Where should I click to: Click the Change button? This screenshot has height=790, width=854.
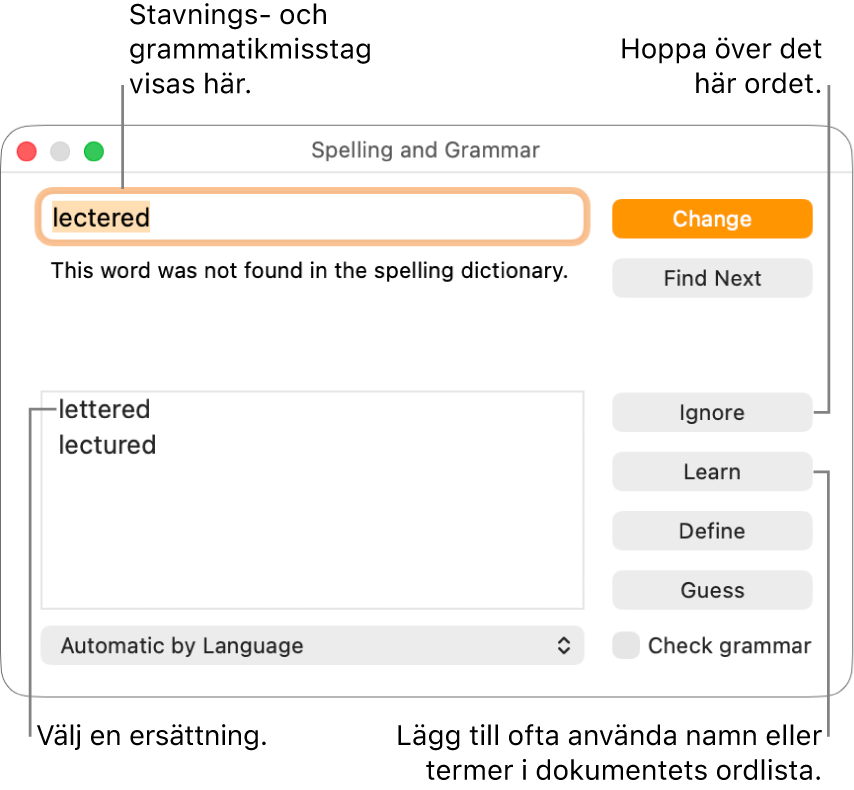[712, 218]
